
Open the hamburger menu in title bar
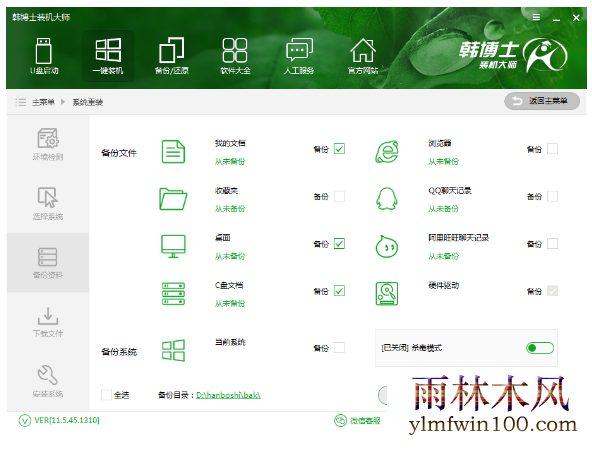[x=536, y=17]
